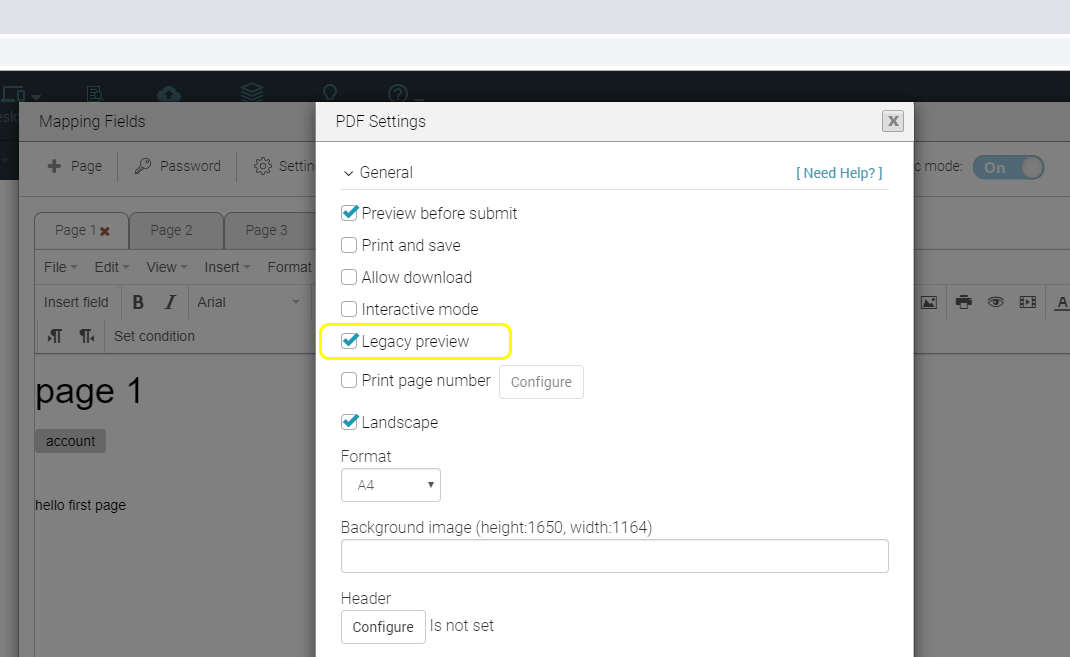
Task: Click the Need Help link
Action: click(x=839, y=172)
